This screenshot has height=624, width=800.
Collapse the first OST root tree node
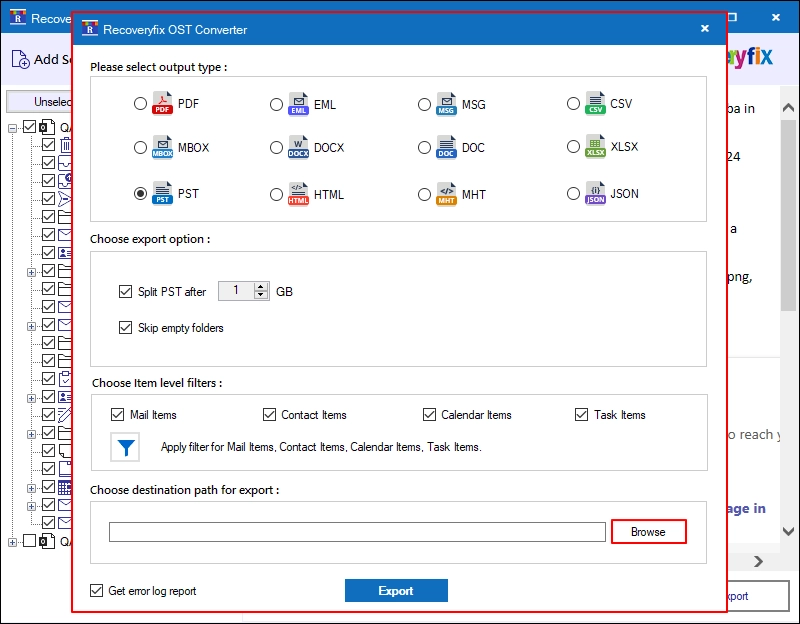click(13, 128)
